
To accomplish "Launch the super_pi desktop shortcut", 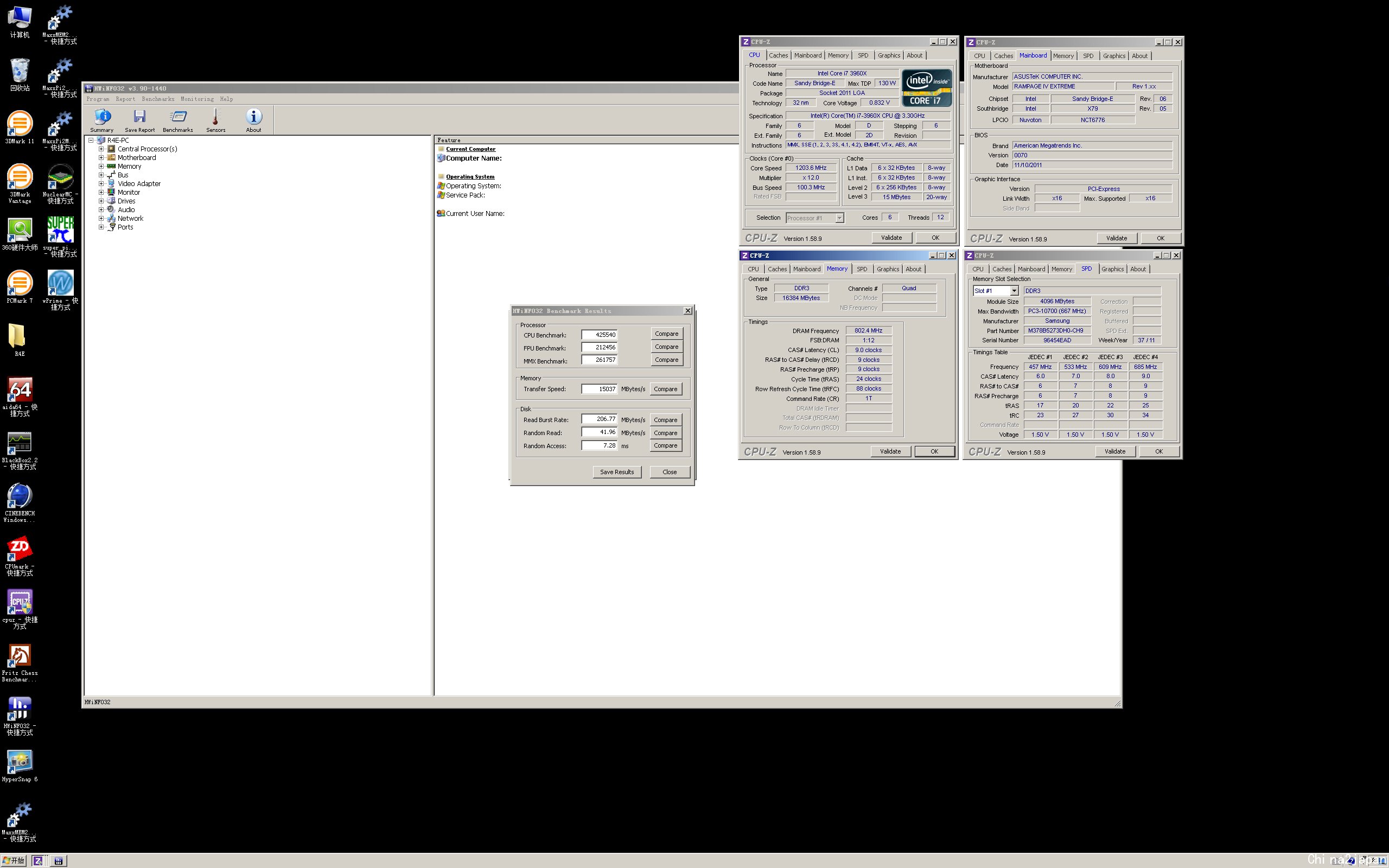I will [60, 237].
